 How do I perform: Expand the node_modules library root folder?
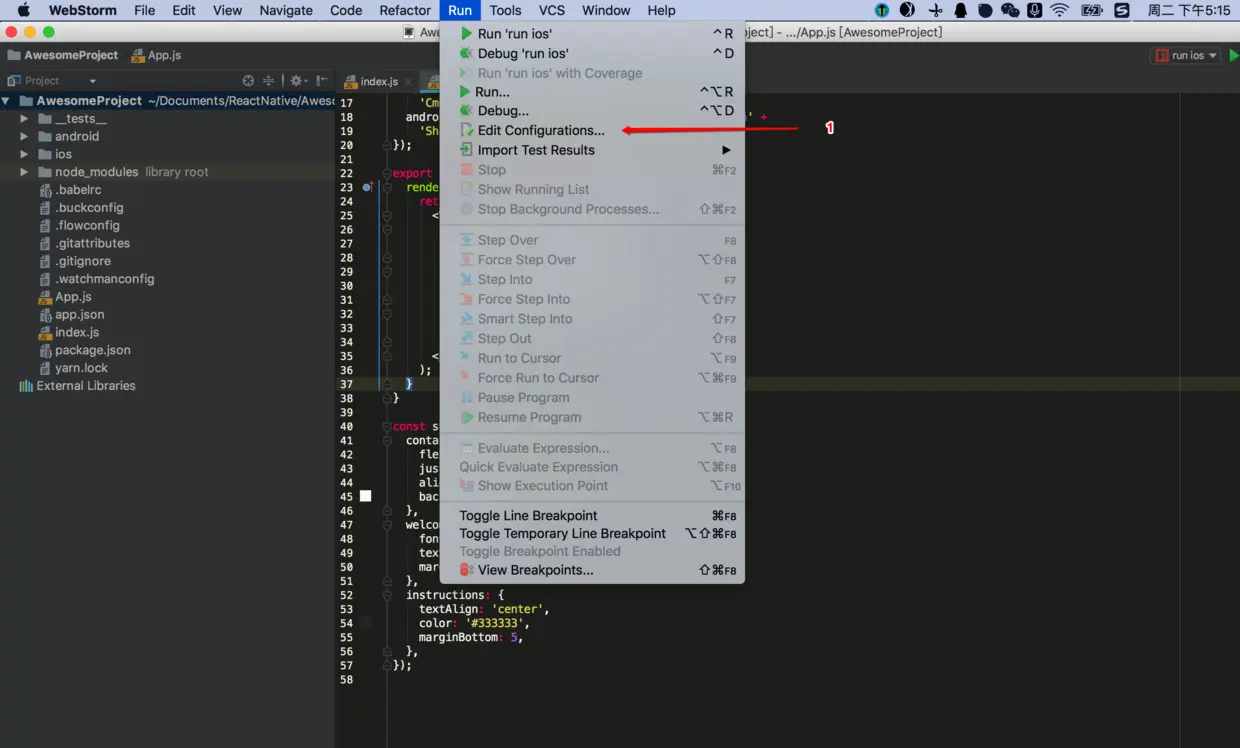click(x=25, y=172)
